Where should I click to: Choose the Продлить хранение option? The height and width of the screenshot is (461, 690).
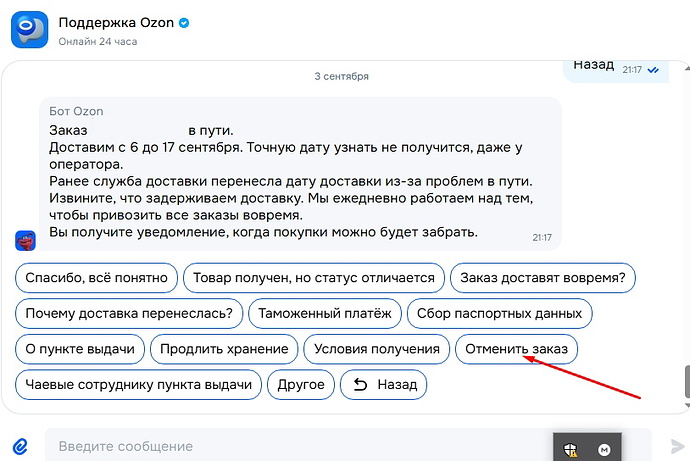point(224,349)
